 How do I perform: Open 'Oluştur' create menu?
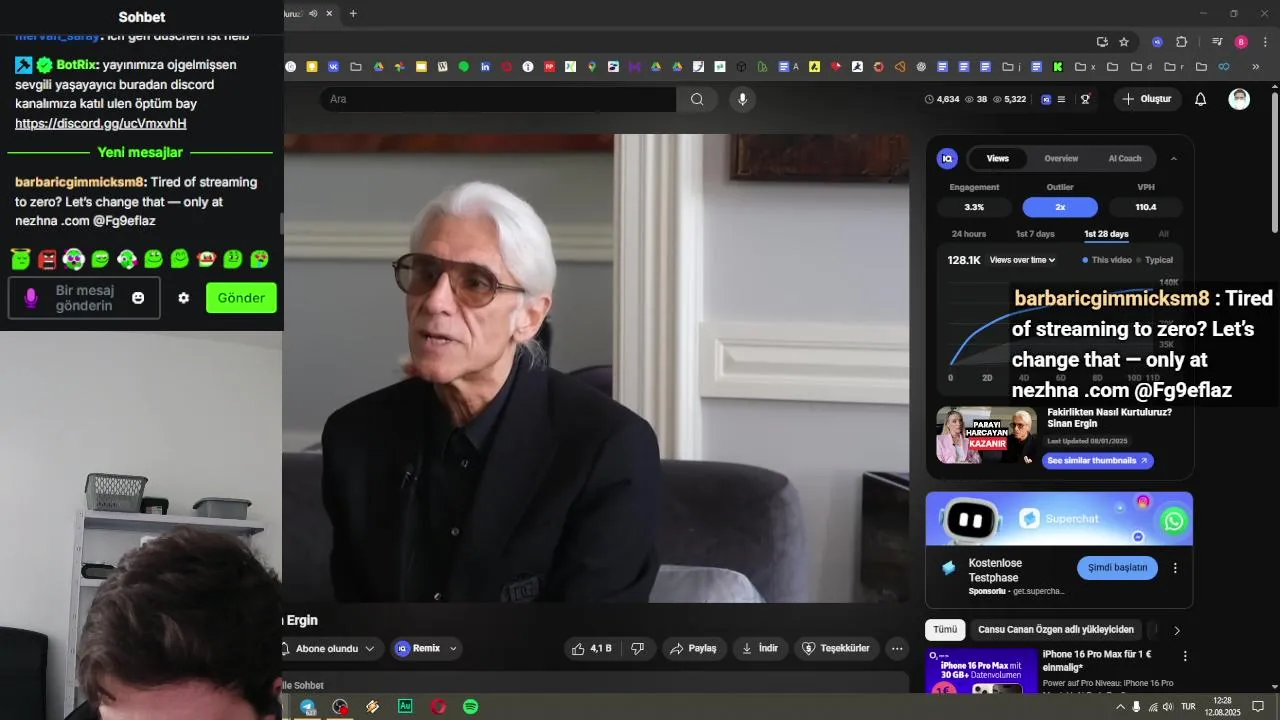1148,99
